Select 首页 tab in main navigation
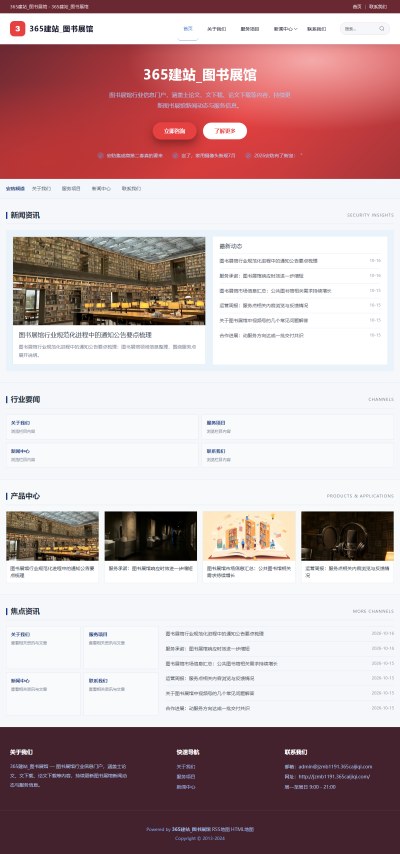The width and height of the screenshot is (400, 854). click(188, 29)
